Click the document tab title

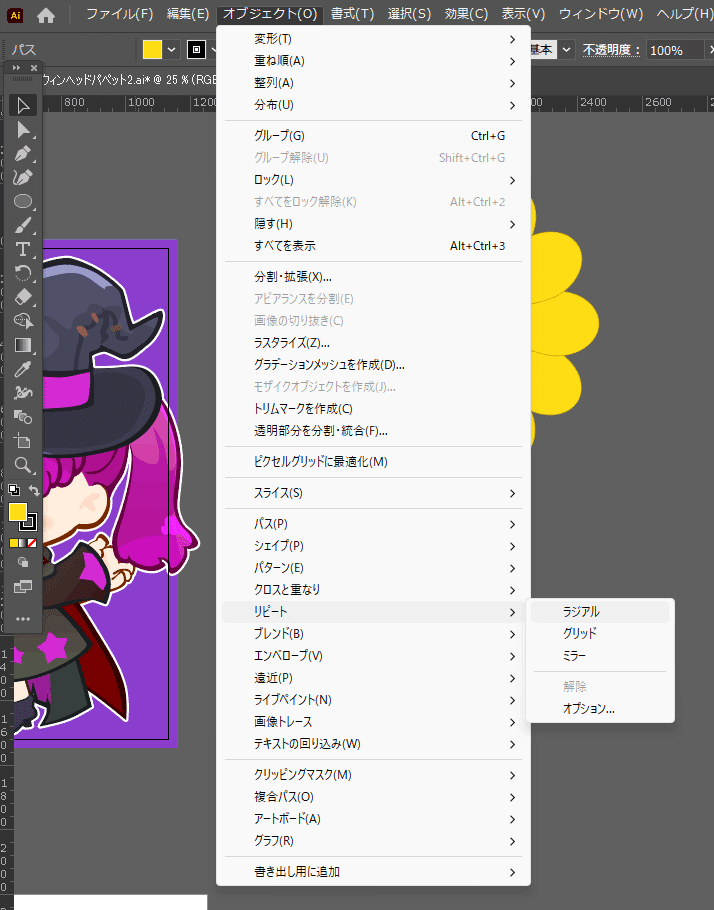click(129, 80)
